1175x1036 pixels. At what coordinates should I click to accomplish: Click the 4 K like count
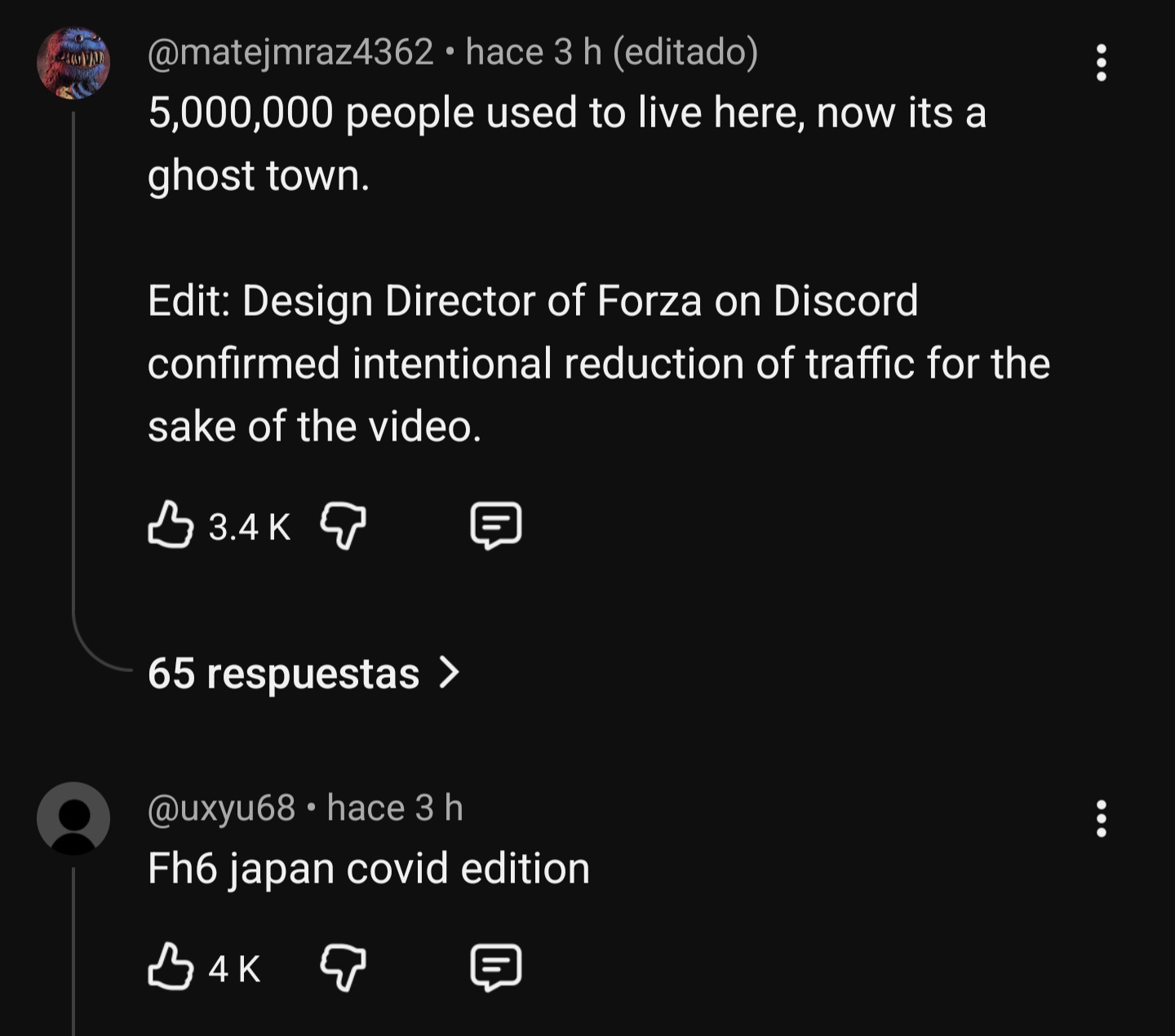(x=234, y=969)
